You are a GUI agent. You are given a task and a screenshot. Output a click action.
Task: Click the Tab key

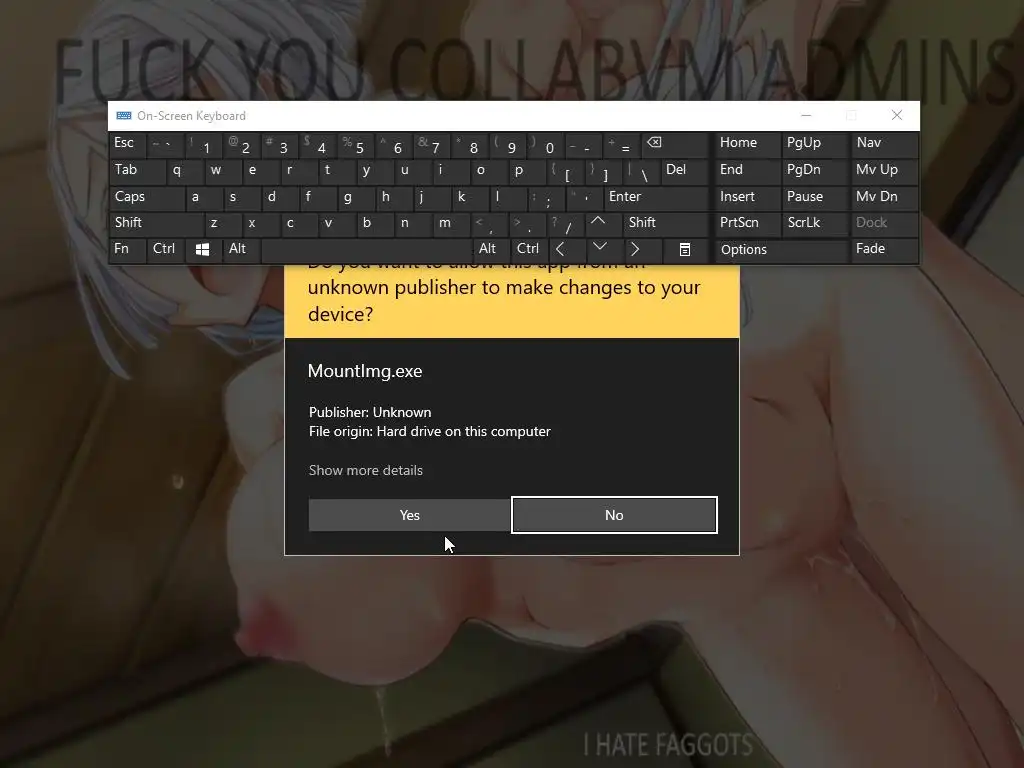pos(137,170)
